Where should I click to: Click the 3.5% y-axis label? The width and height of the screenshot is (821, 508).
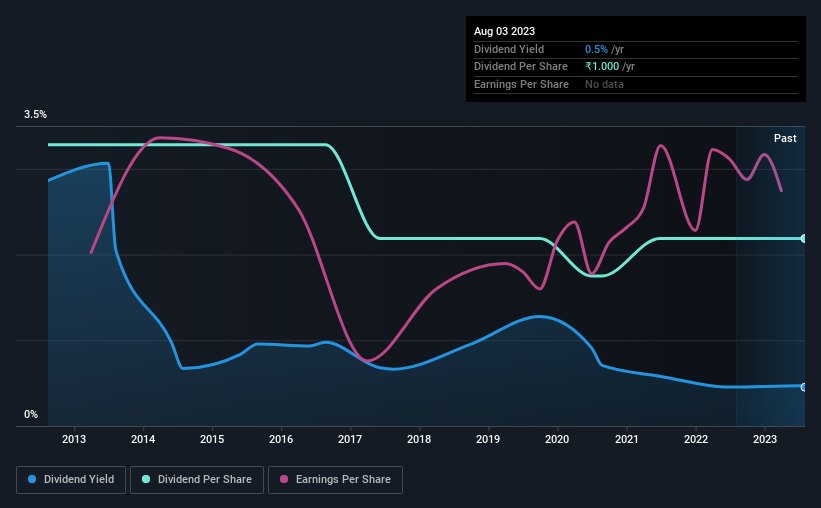pyautogui.click(x=35, y=114)
